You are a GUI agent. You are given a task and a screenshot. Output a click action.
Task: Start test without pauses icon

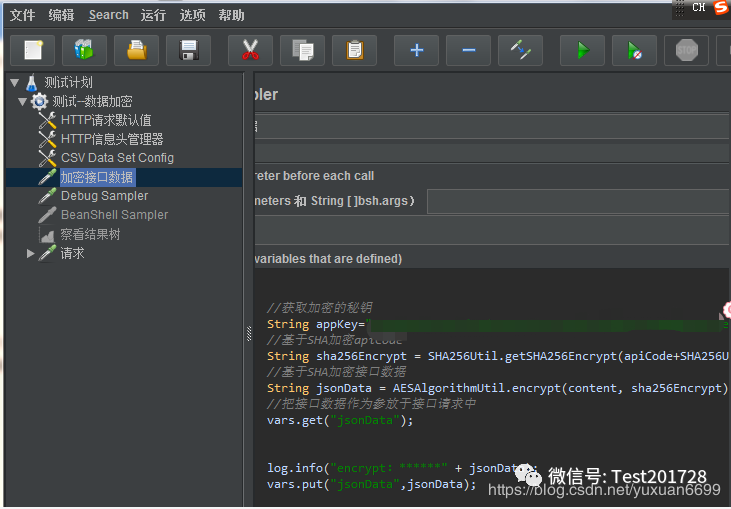[634, 50]
